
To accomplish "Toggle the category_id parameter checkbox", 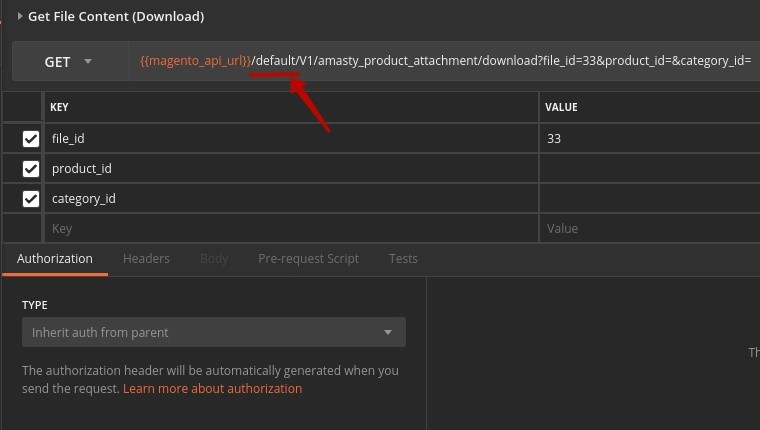I will [x=31, y=199].
